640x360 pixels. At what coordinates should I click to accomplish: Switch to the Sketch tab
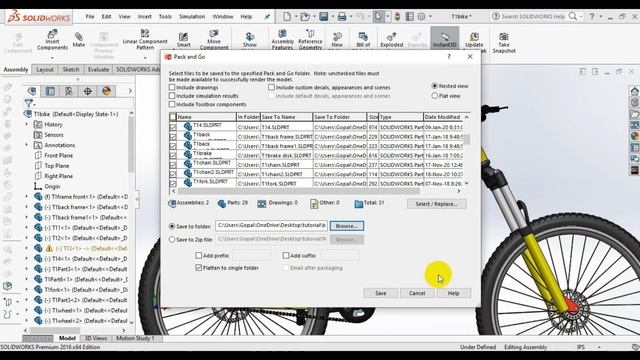[x=71, y=70]
